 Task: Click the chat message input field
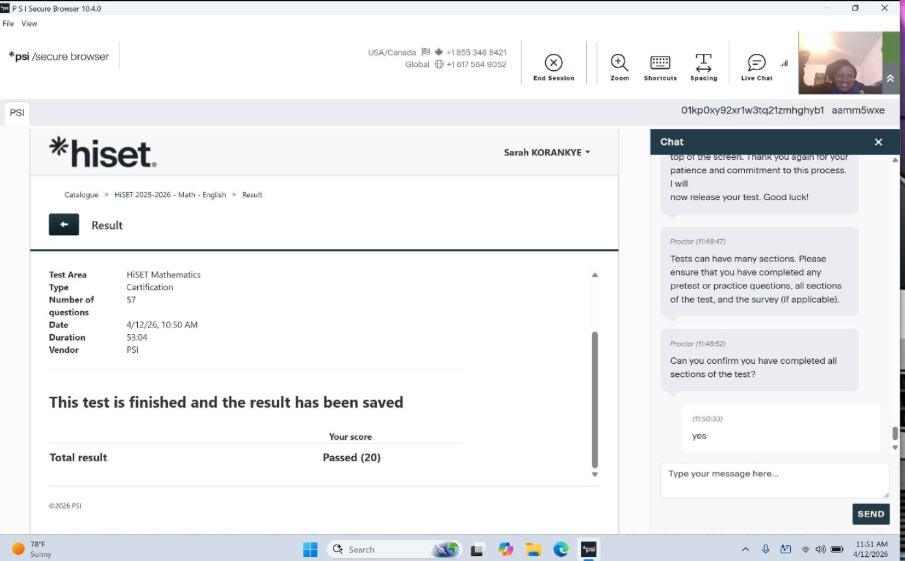tap(774, 480)
